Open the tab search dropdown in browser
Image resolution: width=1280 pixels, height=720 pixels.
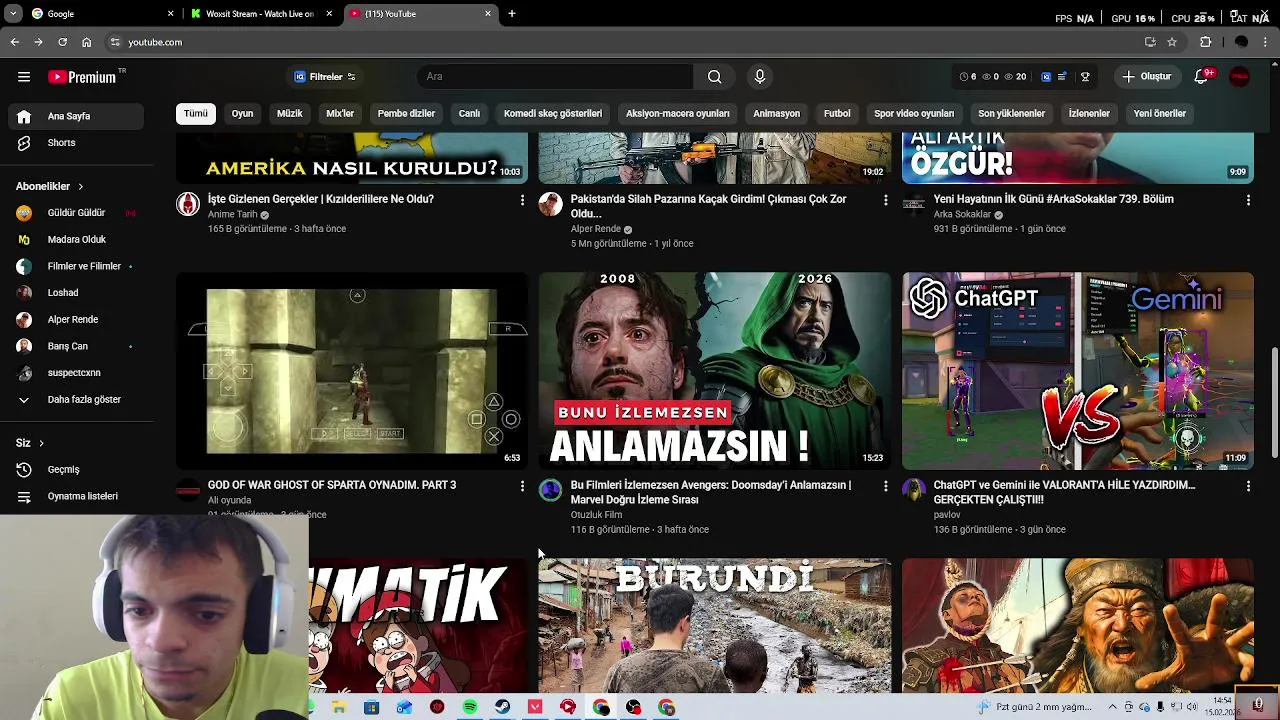tap(13, 14)
